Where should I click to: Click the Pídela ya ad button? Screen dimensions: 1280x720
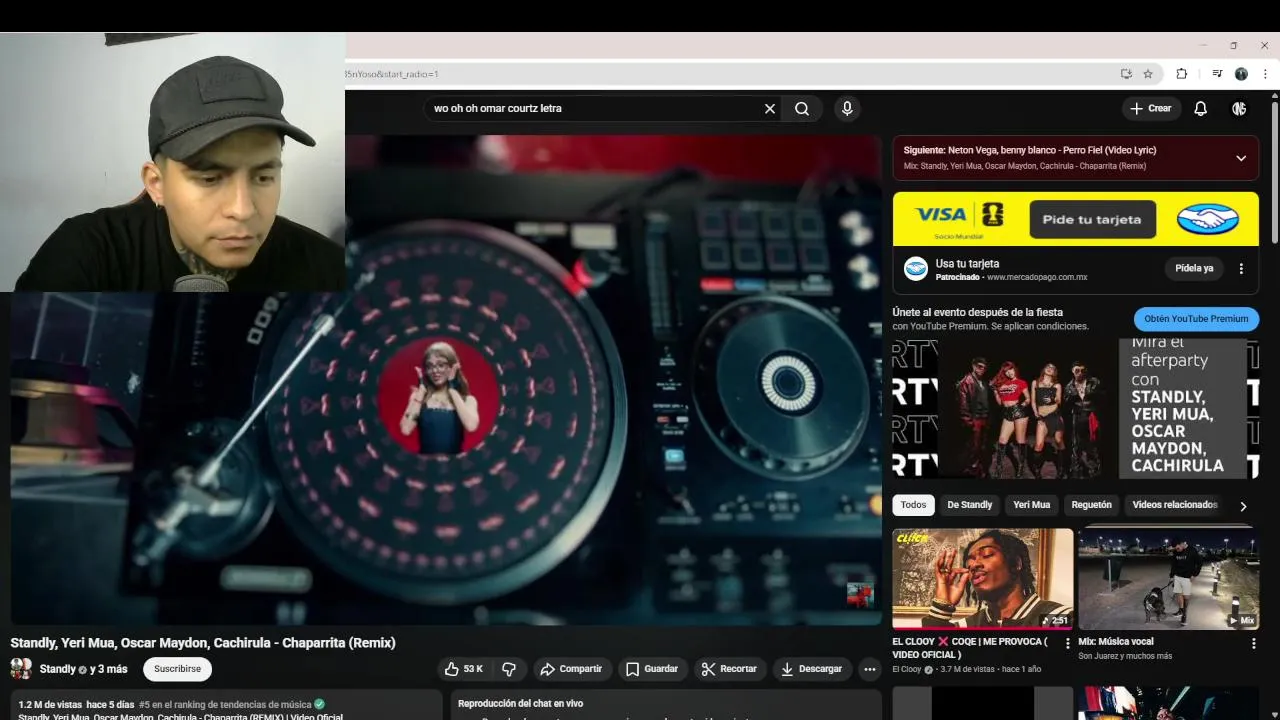pyautogui.click(x=1194, y=268)
